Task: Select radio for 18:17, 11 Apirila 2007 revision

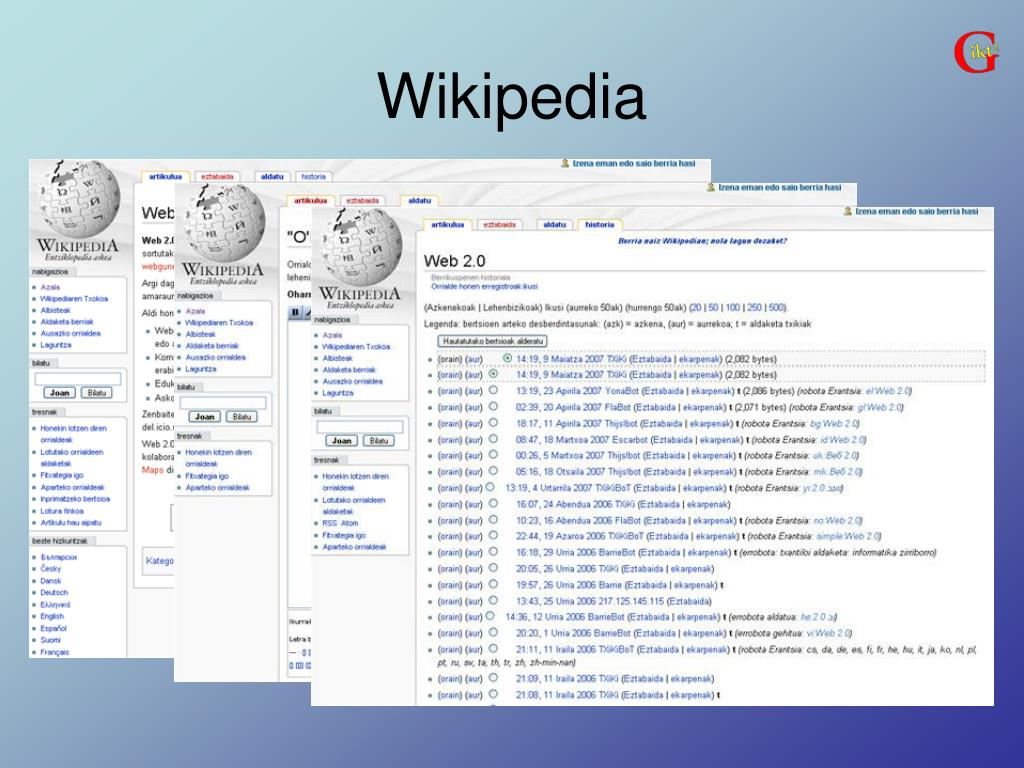Action: coord(493,423)
